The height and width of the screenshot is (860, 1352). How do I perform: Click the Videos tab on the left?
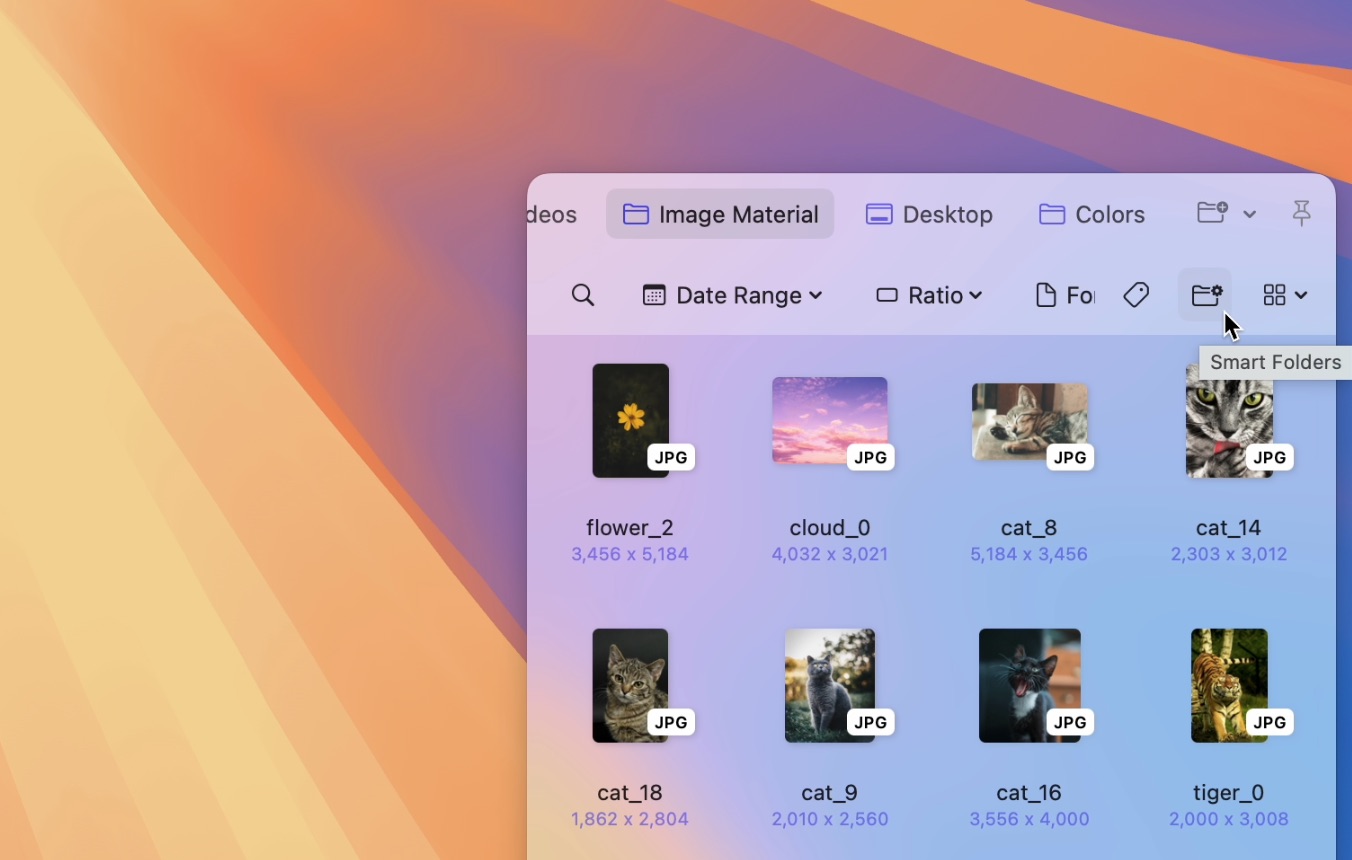pos(550,213)
